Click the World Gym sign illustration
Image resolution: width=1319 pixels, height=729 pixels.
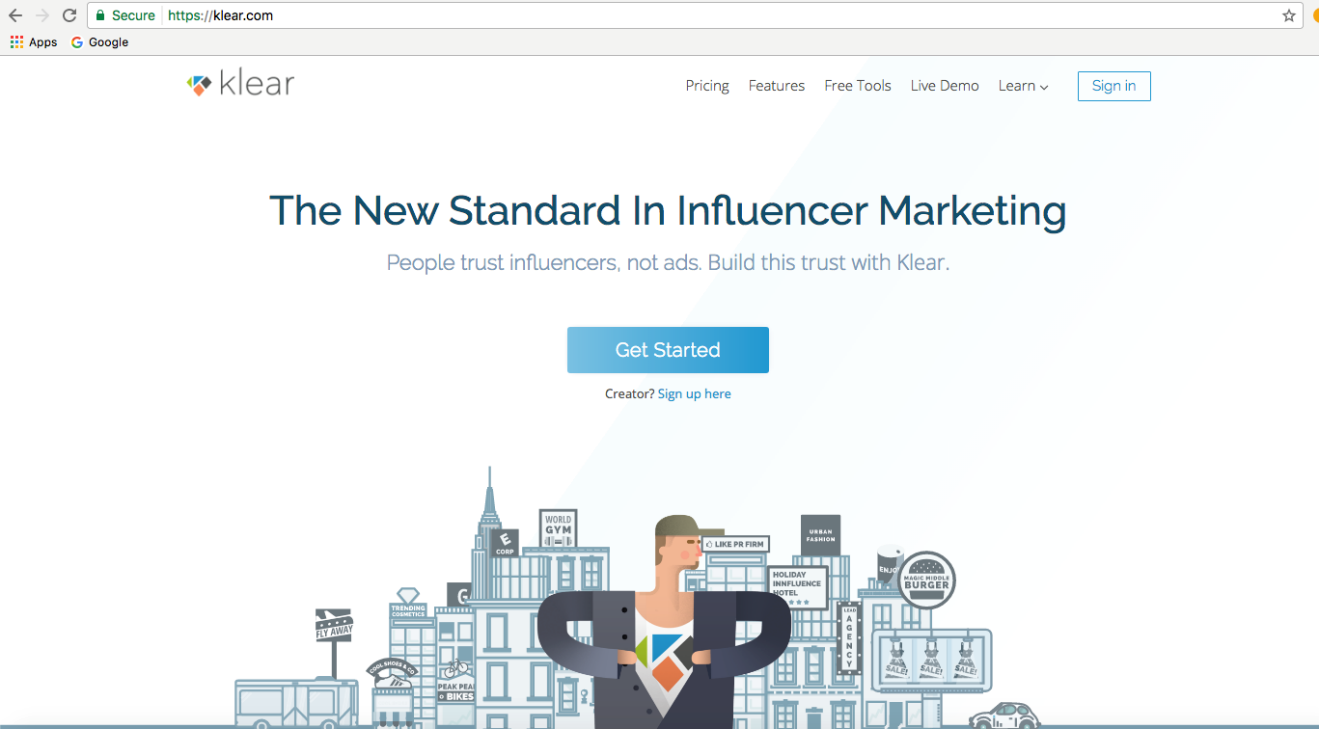pos(558,526)
